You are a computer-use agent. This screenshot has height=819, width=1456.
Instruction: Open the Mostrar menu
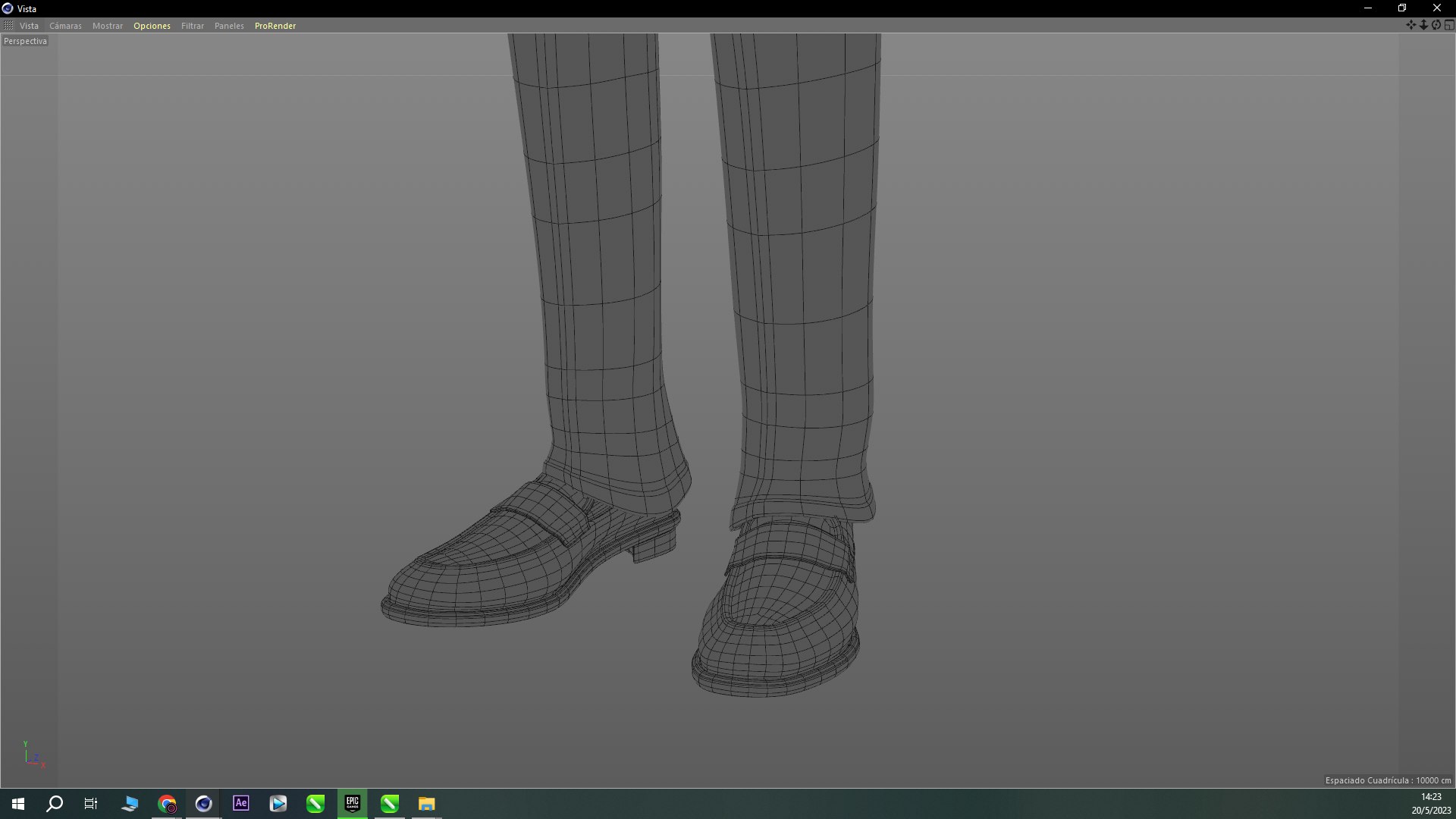coord(108,26)
